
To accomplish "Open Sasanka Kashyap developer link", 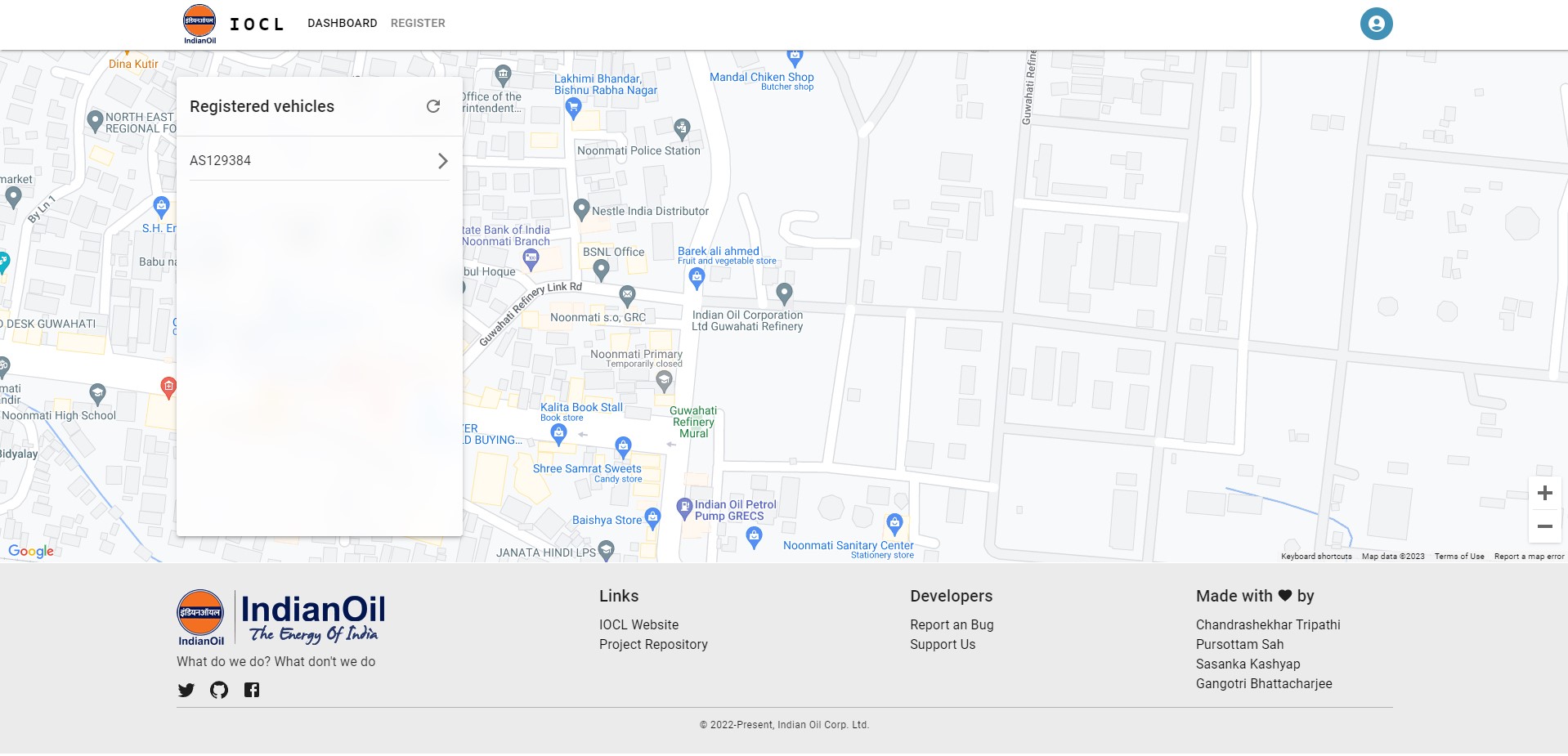I will (1248, 664).
